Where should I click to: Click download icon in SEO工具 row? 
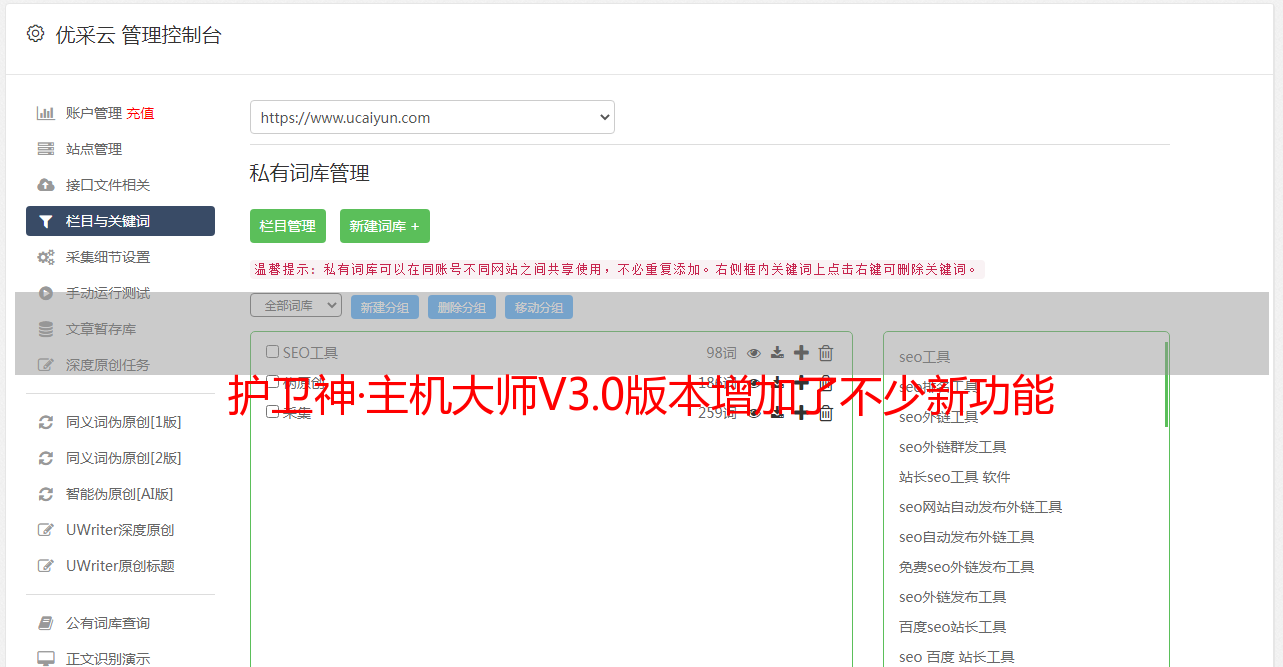777,353
